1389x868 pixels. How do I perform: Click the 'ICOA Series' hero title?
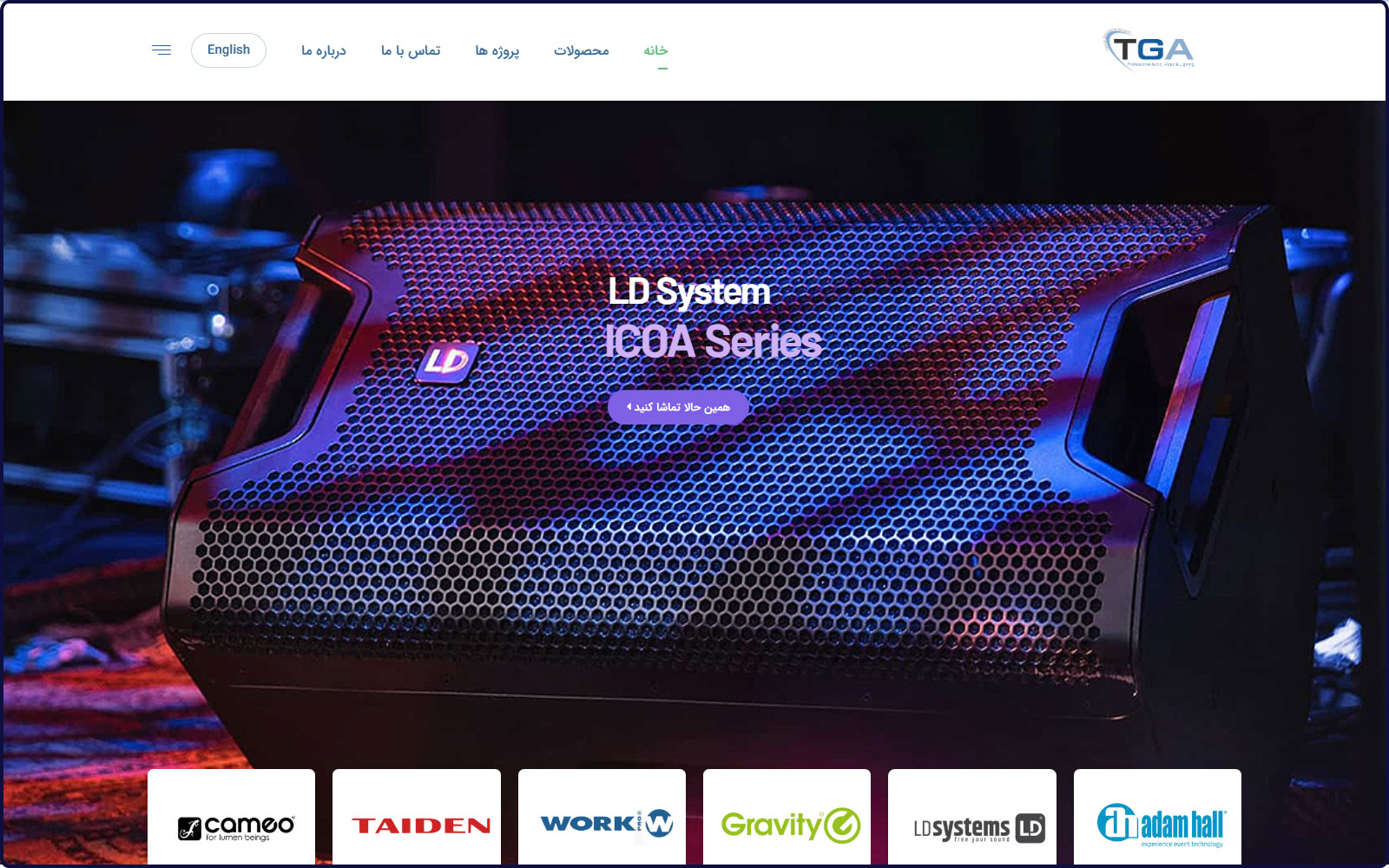pyautogui.click(x=712, y=341)
